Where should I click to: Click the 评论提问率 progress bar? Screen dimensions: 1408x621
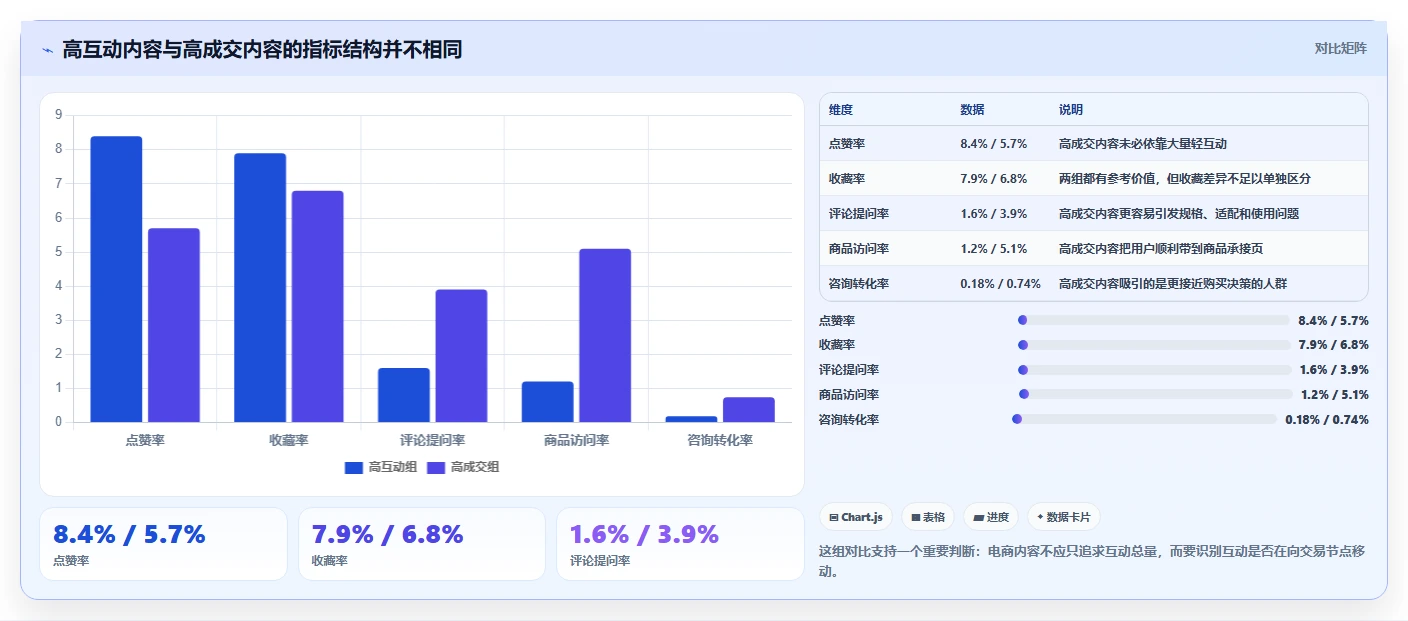point(1153,370)
